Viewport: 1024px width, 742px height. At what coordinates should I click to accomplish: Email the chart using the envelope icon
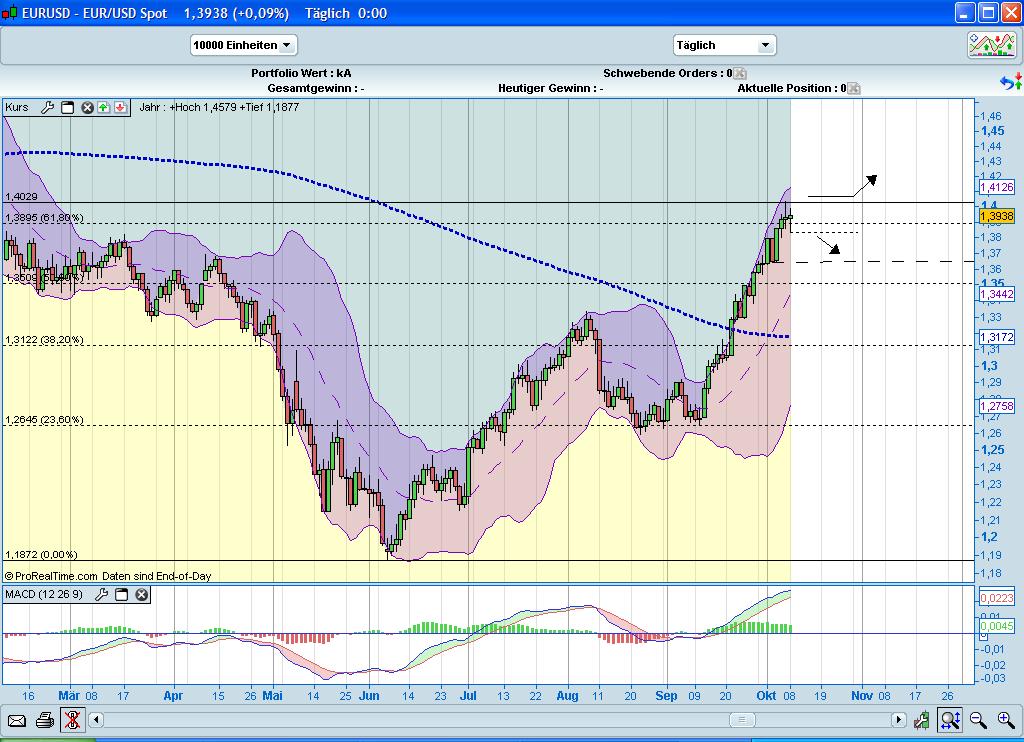[18, 719]
